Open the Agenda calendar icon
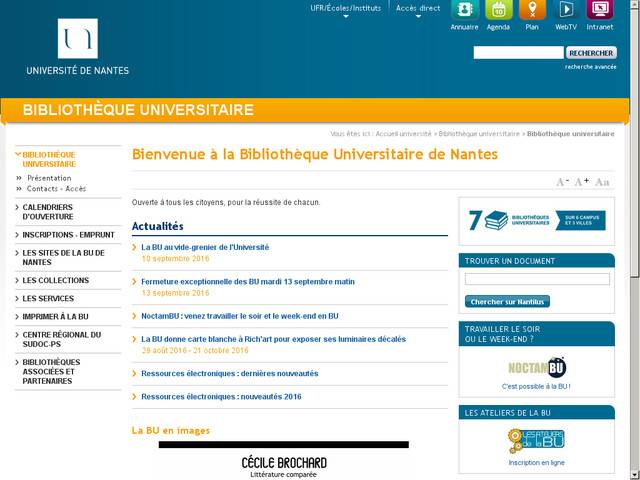Viewport: 640px width, 480px height. click(x=498, y=10)
